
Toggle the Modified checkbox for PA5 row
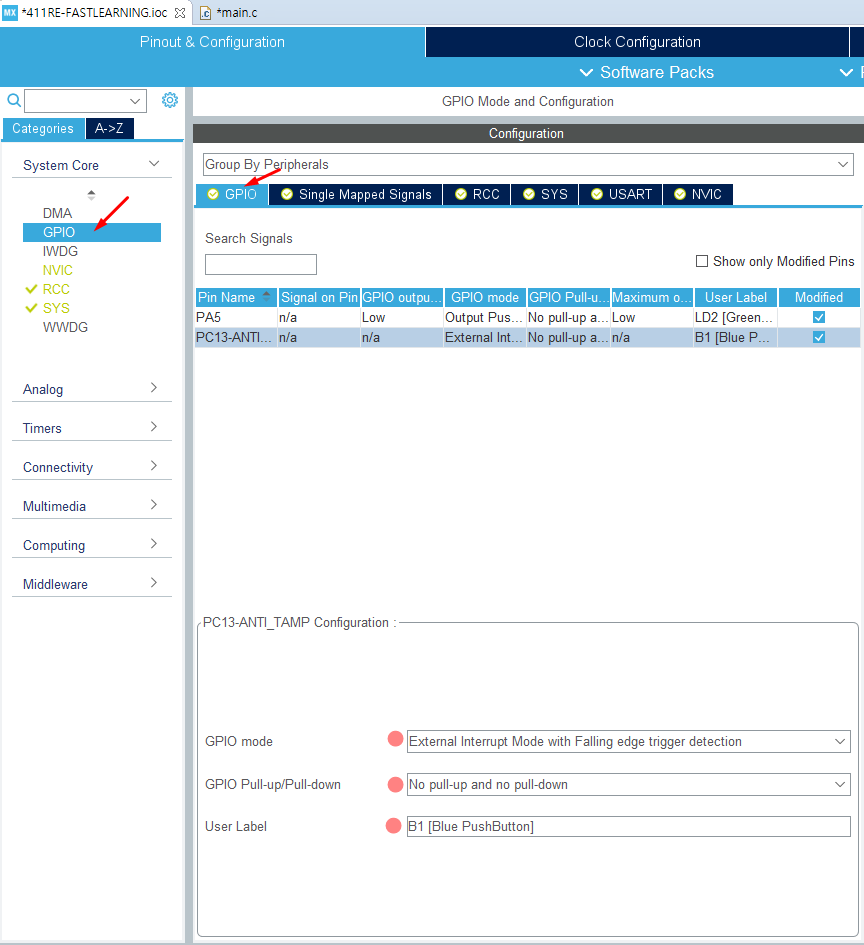pyautogui.click(x=819, y=317)
